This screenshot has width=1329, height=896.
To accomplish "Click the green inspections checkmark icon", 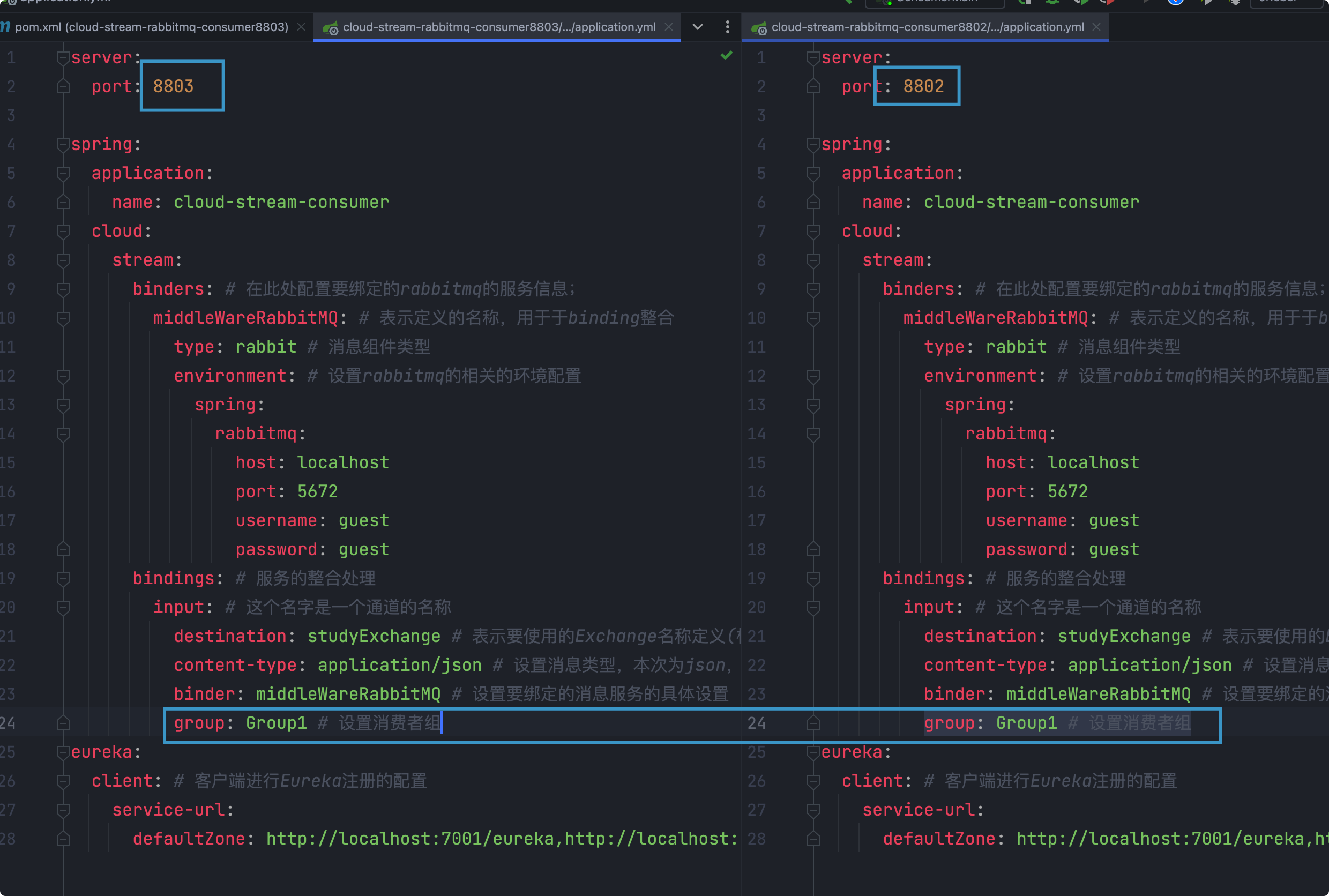I will pos(726,55).
